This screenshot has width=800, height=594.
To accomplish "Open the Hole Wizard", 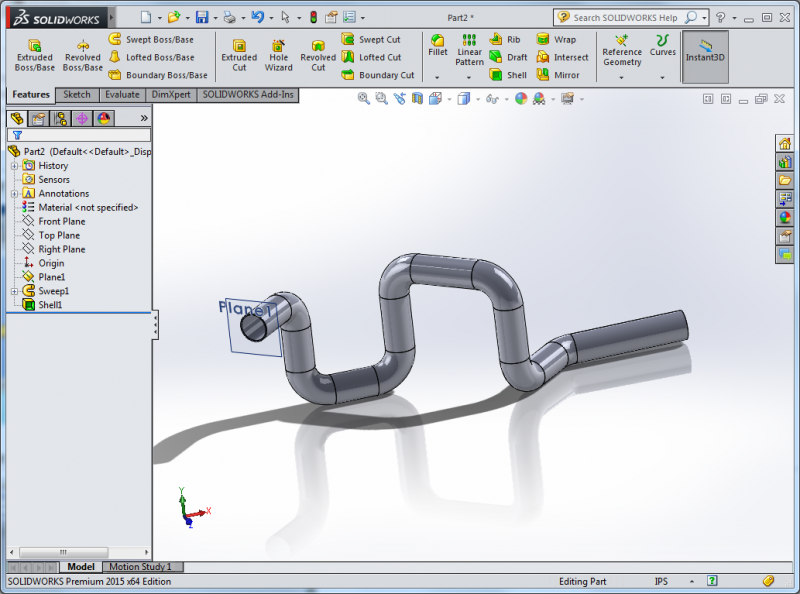I will [278, 55].
